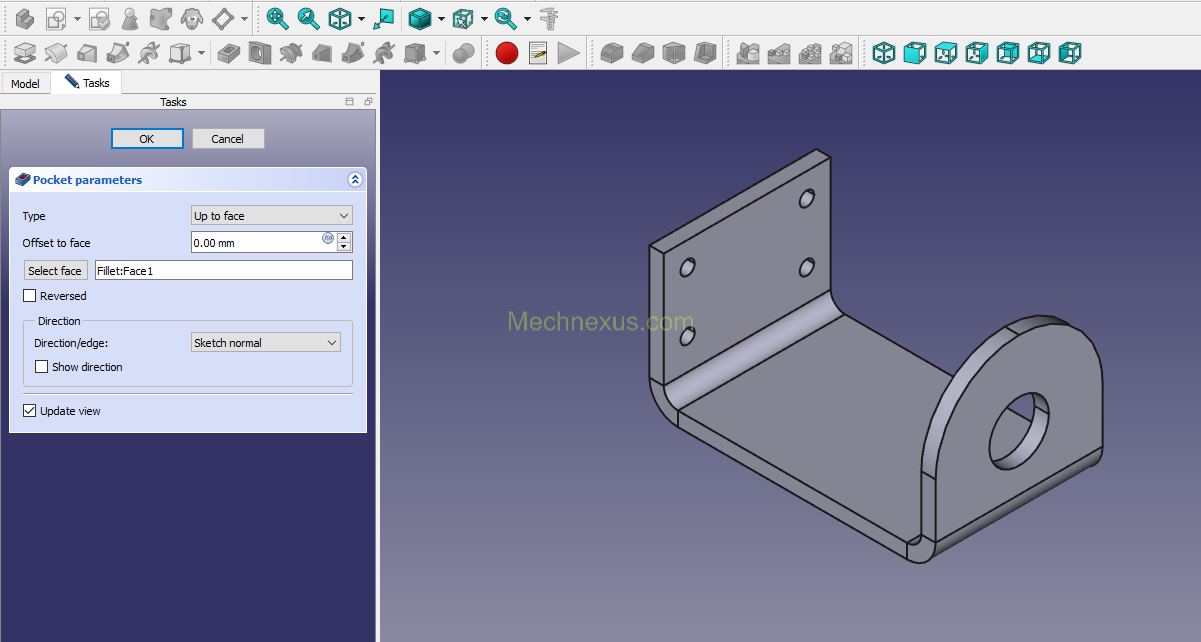The height and width of the screenshot is (642, 1201).
Task: Click the Fit selection zoom icon
Action: coord(309,18)
